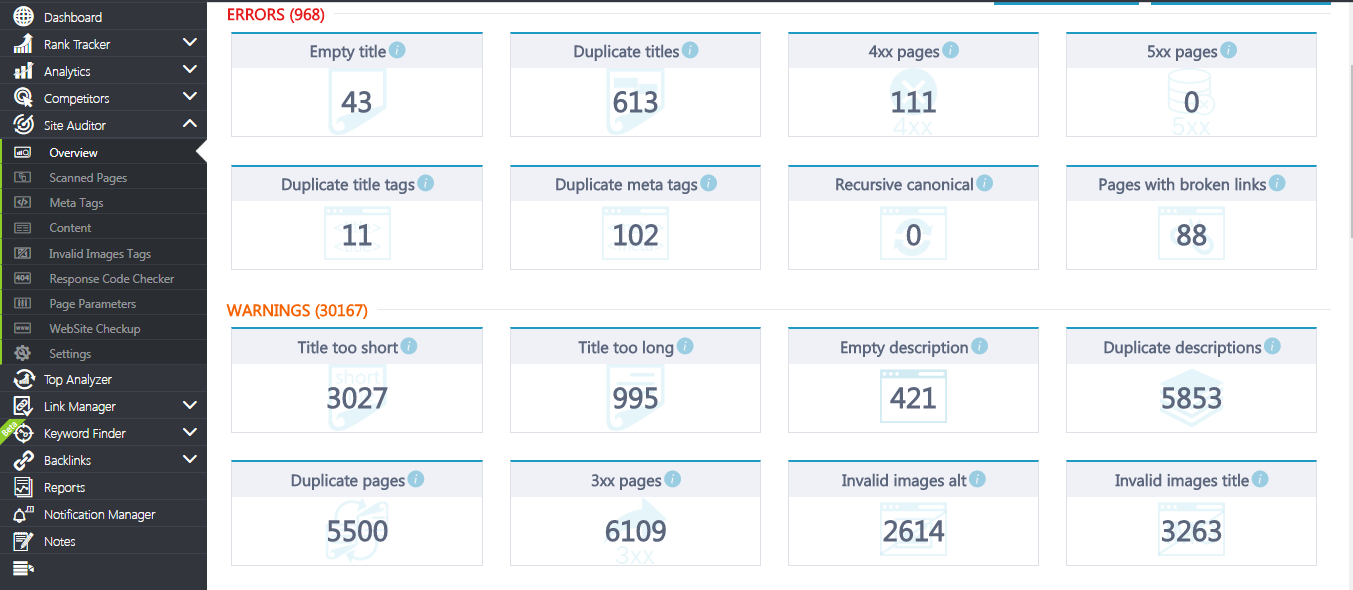Go to Scanned Pages in Site Auditor
This screenshot has width=1353, height=590.
tap(103, 177)
